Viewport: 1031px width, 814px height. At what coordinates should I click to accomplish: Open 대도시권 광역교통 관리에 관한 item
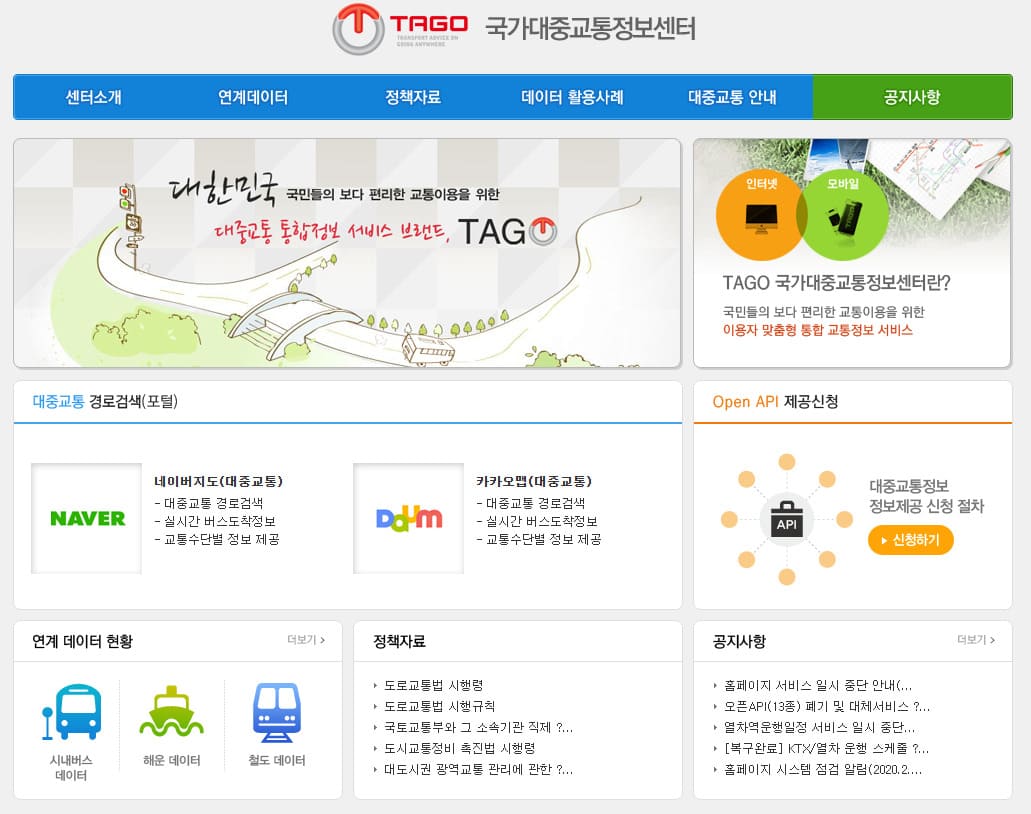pos(479,769)
